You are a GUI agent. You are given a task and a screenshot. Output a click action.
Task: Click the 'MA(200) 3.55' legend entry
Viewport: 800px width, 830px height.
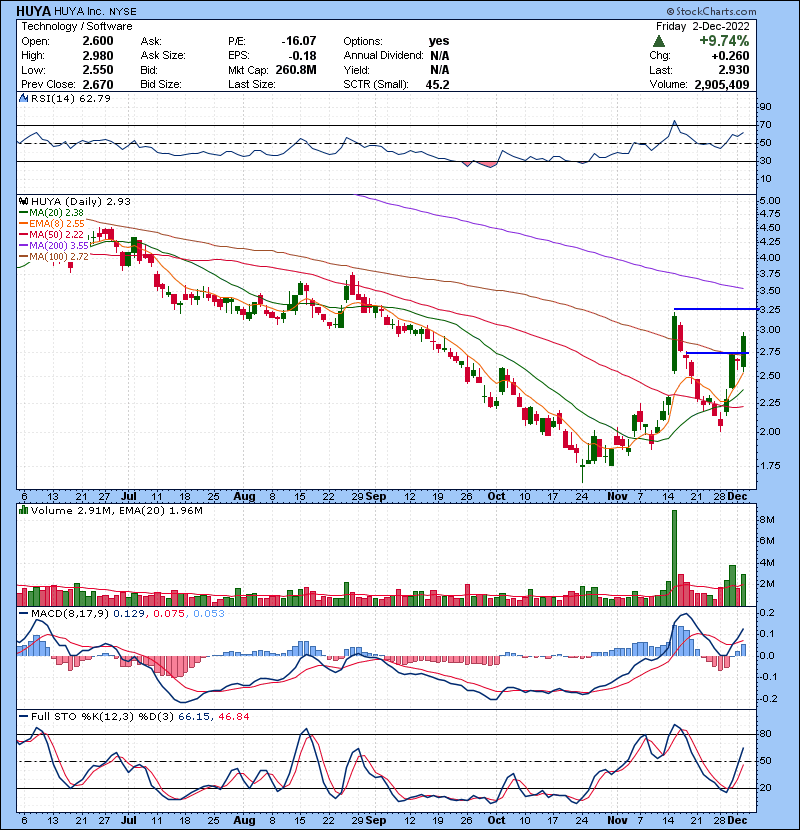[x=59, y=246]
